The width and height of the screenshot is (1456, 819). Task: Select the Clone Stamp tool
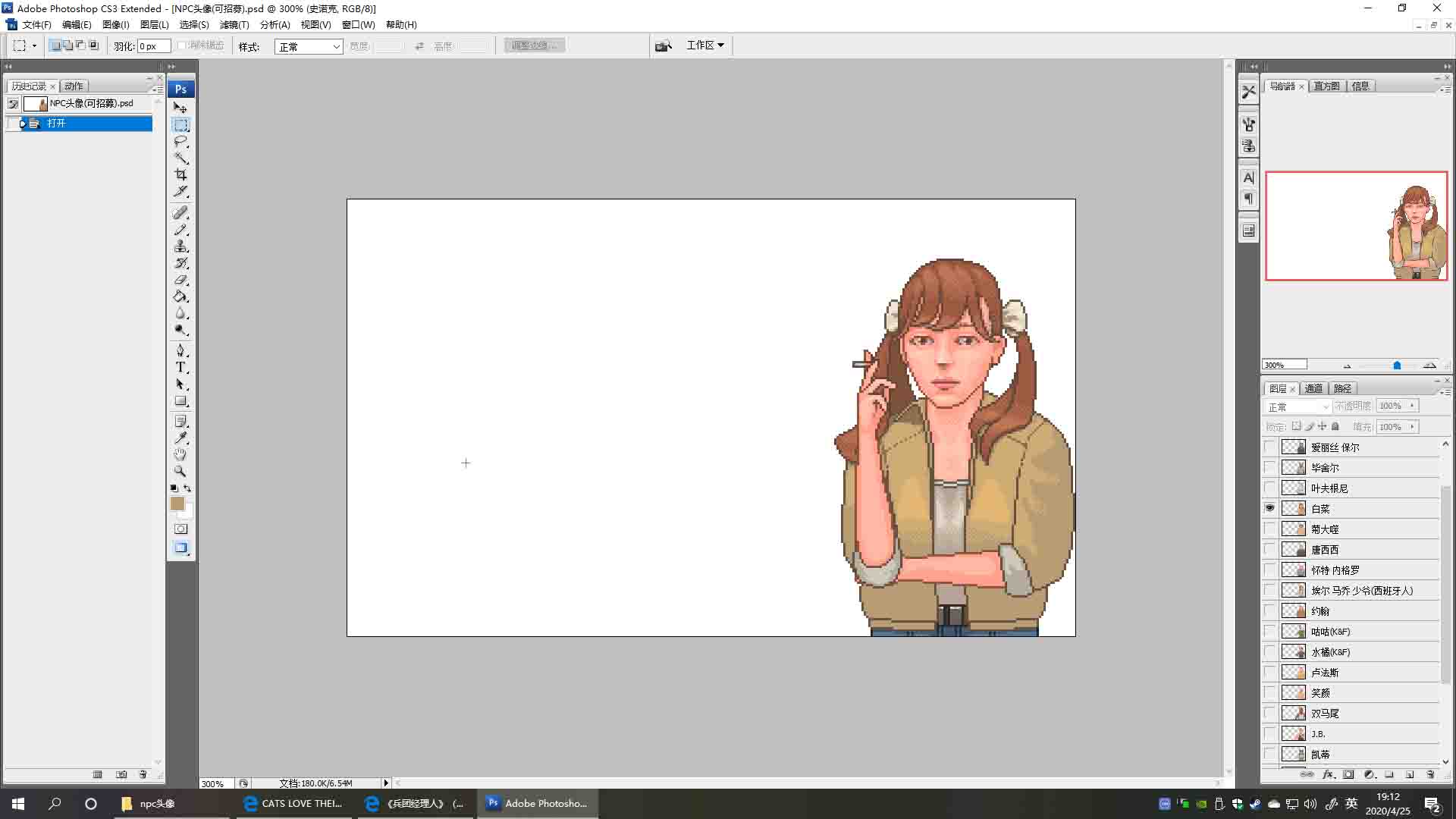click(180, 246)
